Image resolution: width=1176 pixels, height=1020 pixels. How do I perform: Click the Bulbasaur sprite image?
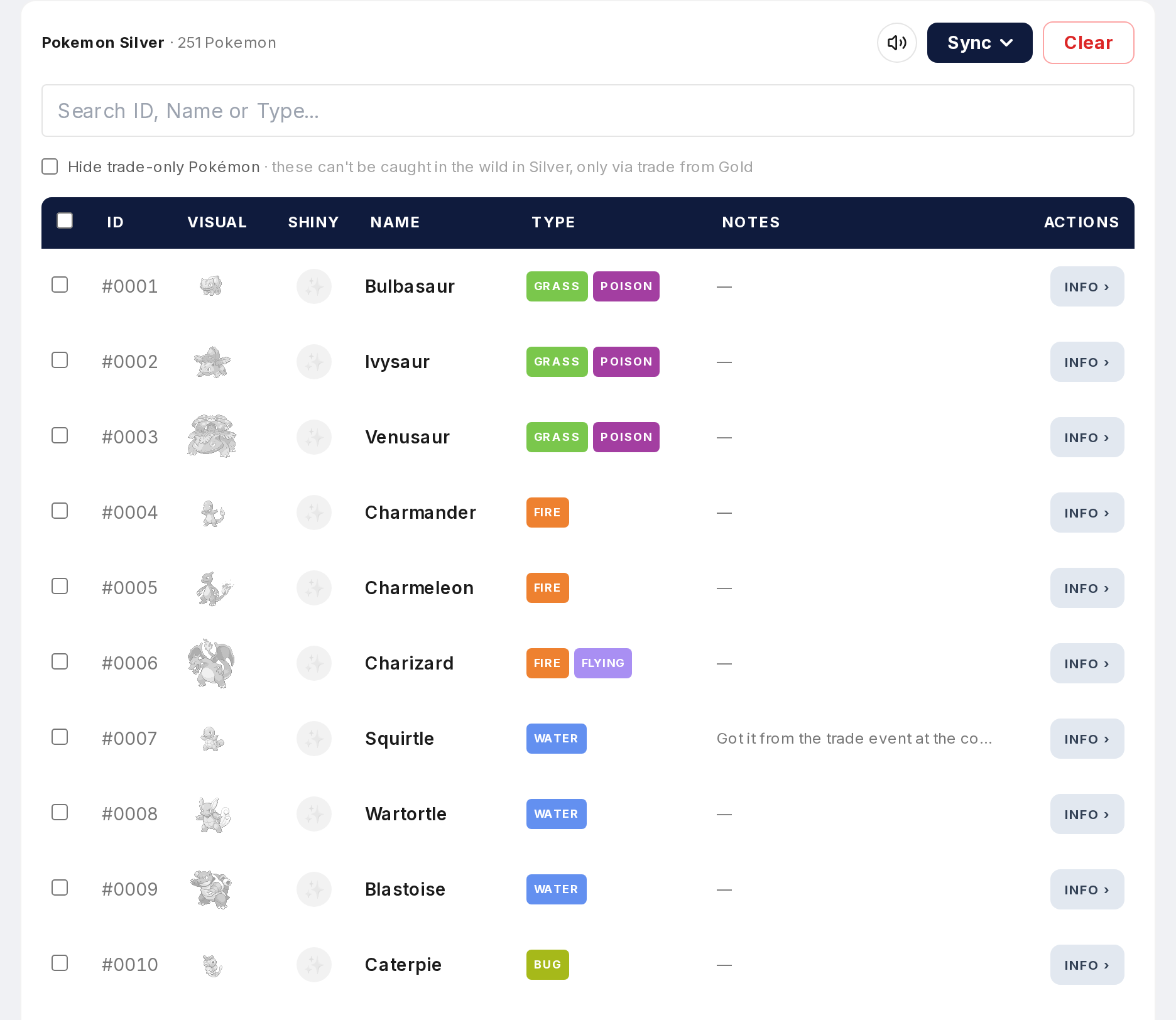211,286
